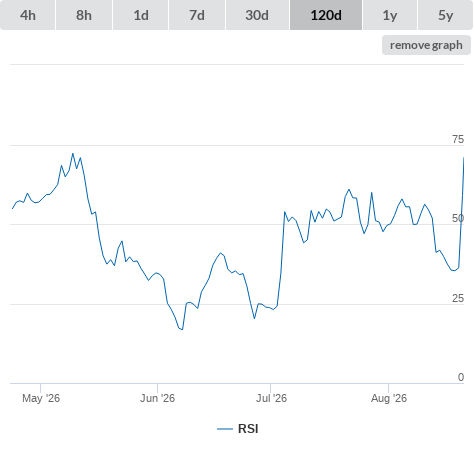
Task: Switch chart to 1y range
Action: click(x=390, y=15)
